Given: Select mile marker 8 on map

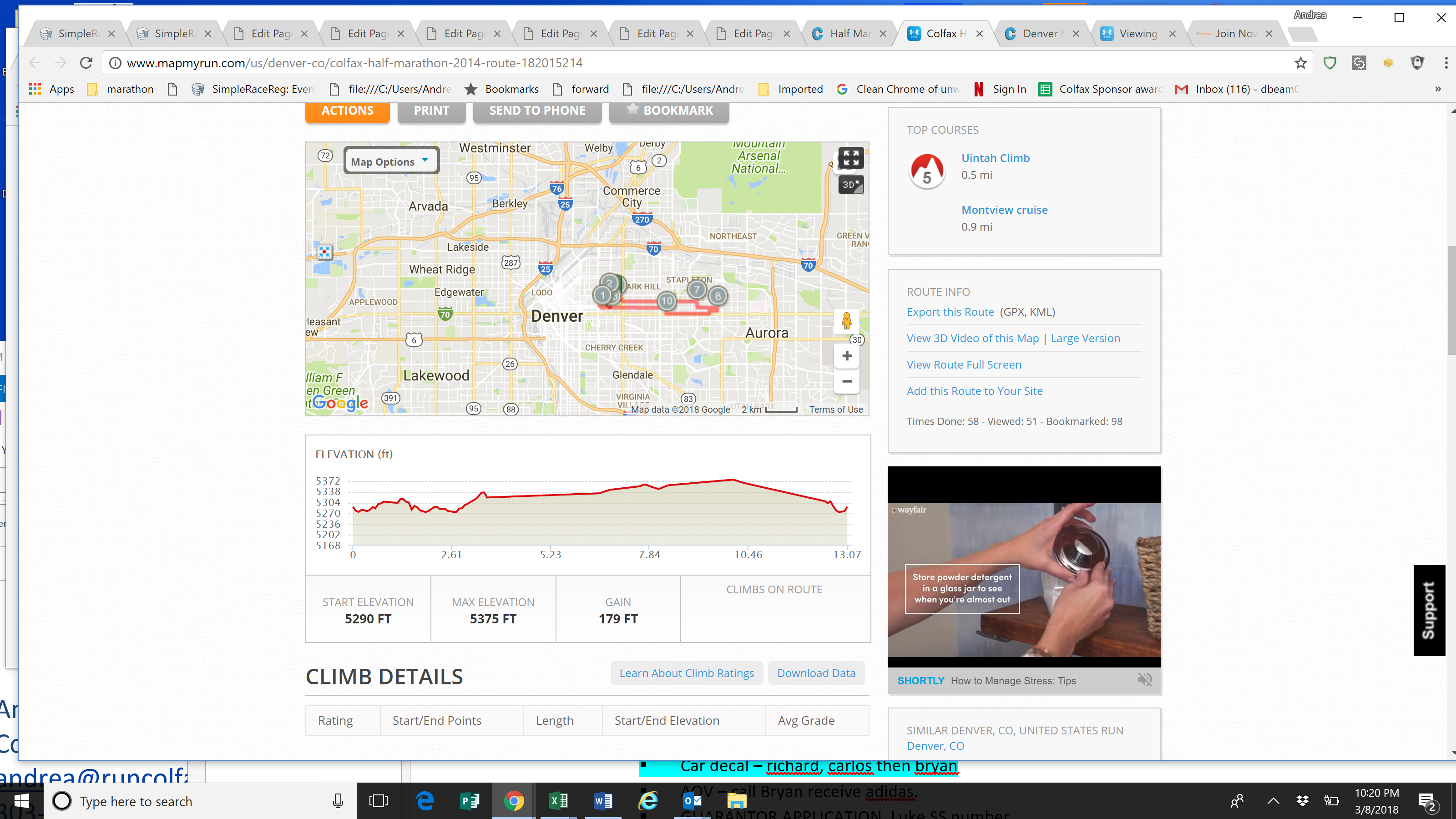Looking at the screenshot, I should click(717, 296).
